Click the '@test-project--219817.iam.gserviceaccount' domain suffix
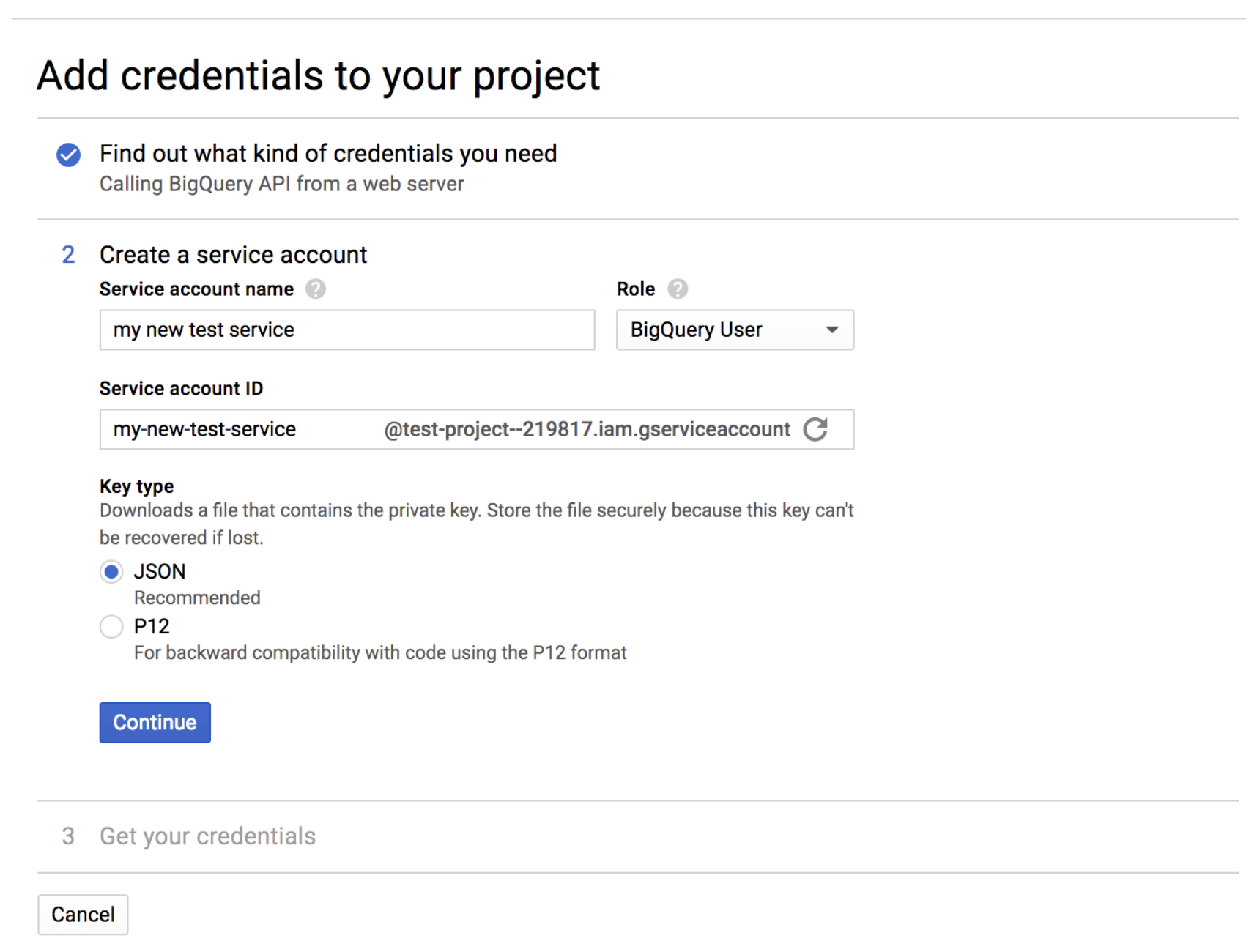The height and width of the screenshot is (952, 1257). (x=587, y=429)
